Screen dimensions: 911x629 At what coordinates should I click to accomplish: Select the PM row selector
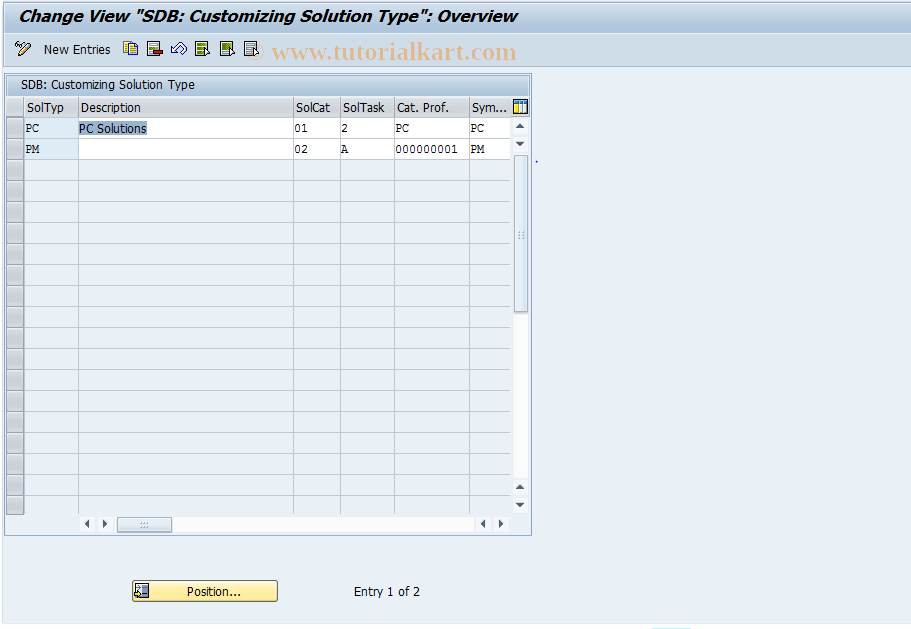tap(15, 149)
